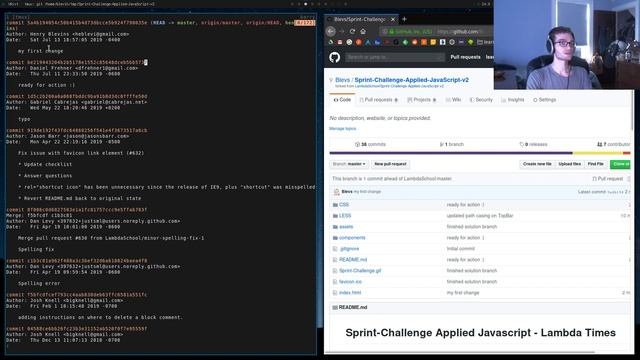Click the releases tag icon
Image resolution: width=640 pixels, height=360 pixels.
coord(521,144)
